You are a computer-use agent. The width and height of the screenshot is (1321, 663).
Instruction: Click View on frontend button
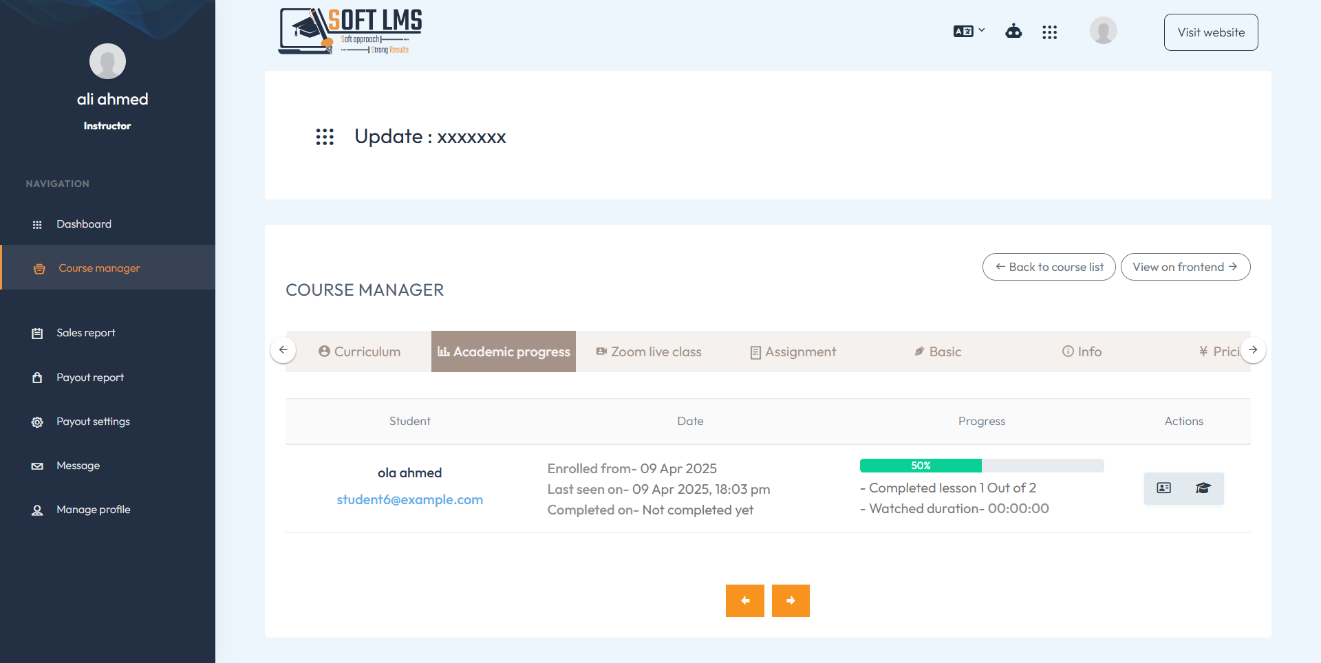[1185, 267]
